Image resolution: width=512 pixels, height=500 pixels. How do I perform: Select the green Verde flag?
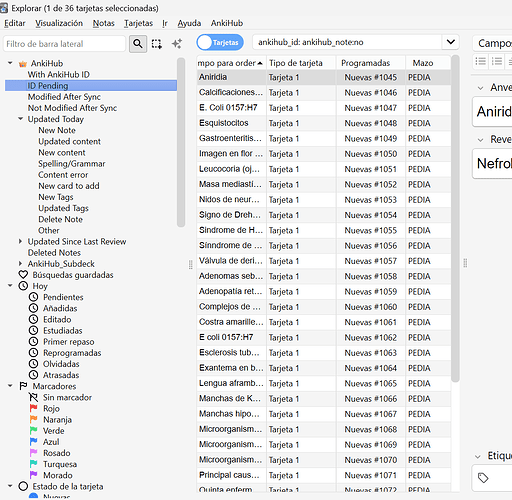tap(34, 431)
